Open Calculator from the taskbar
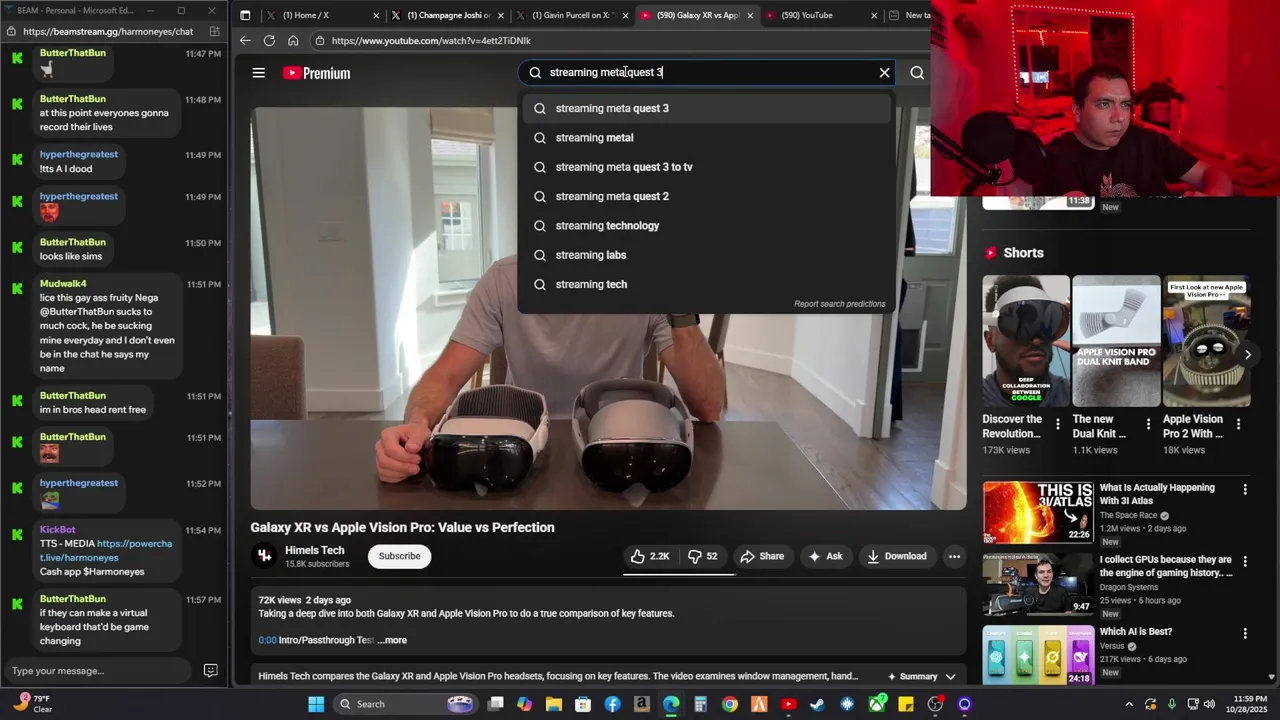The image size is (1280, 720). point(701,704)
